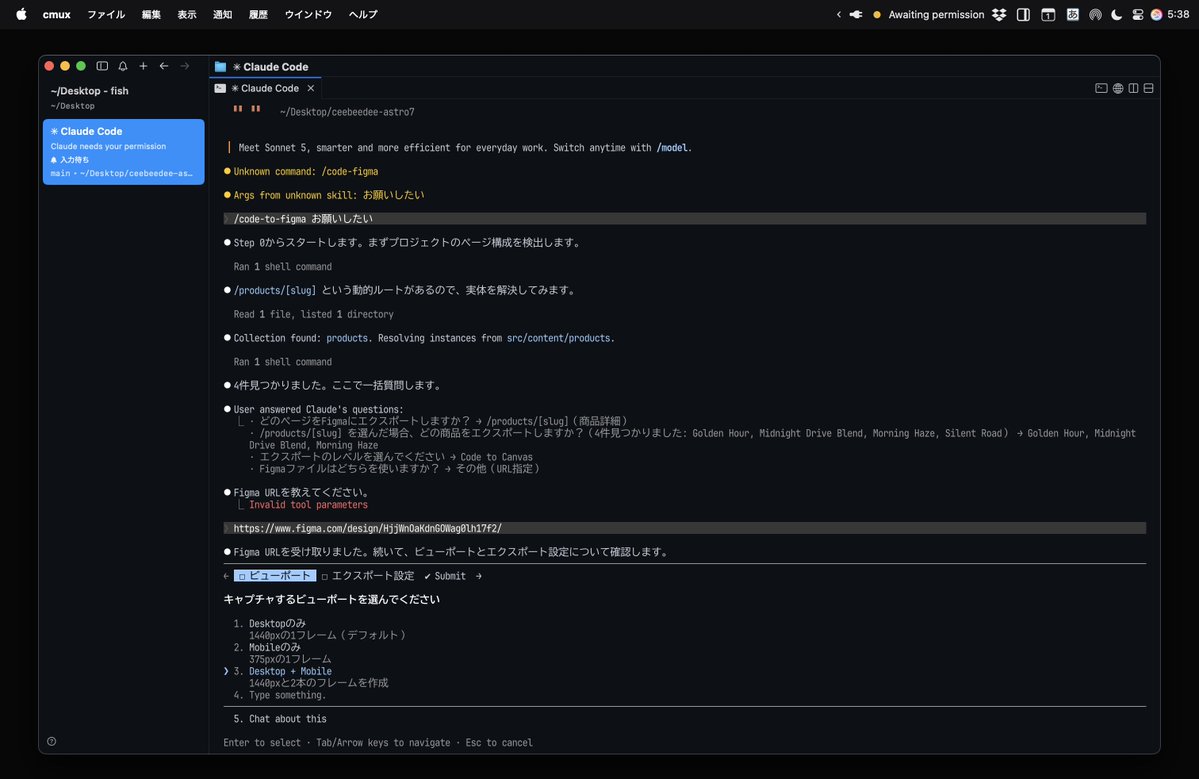
Task: Click the /code-to-figma command line
Action: tap(684, 219)
